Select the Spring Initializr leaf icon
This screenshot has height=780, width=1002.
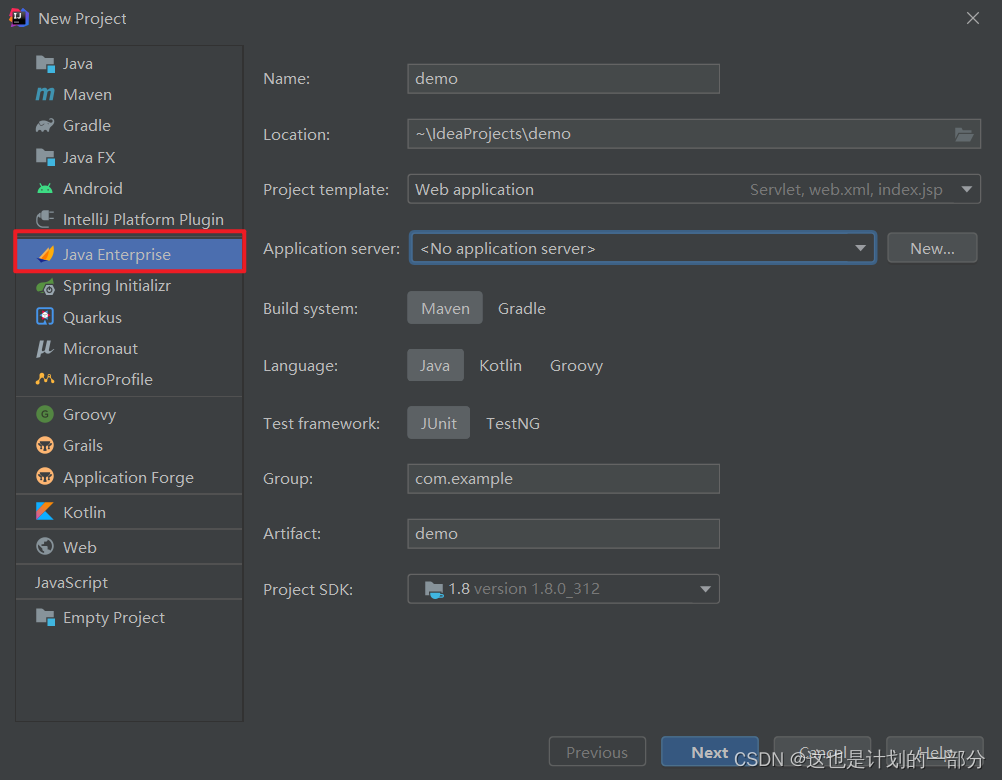pyautogui.click(x=45, y=286)
